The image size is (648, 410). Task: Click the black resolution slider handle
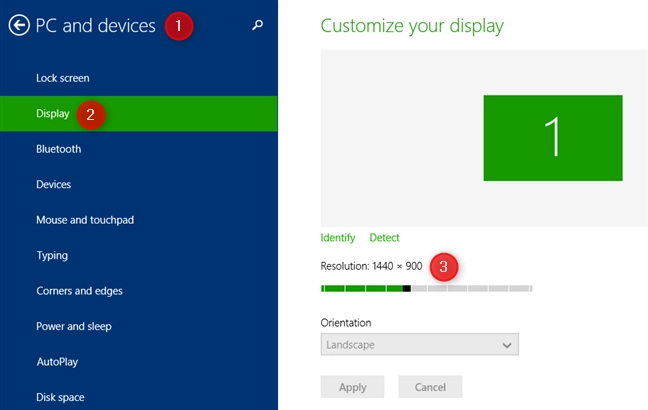(407, 288)
